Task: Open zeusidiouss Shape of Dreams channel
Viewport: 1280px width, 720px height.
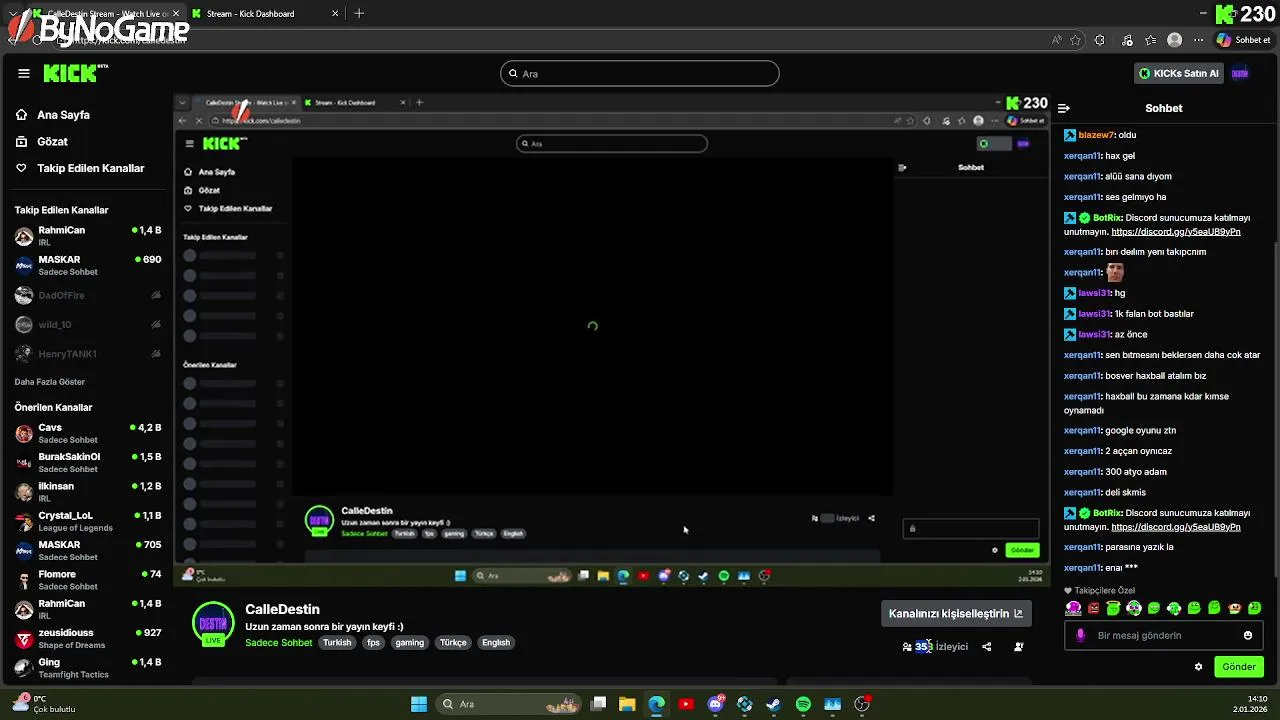Action: click(88, 639)
